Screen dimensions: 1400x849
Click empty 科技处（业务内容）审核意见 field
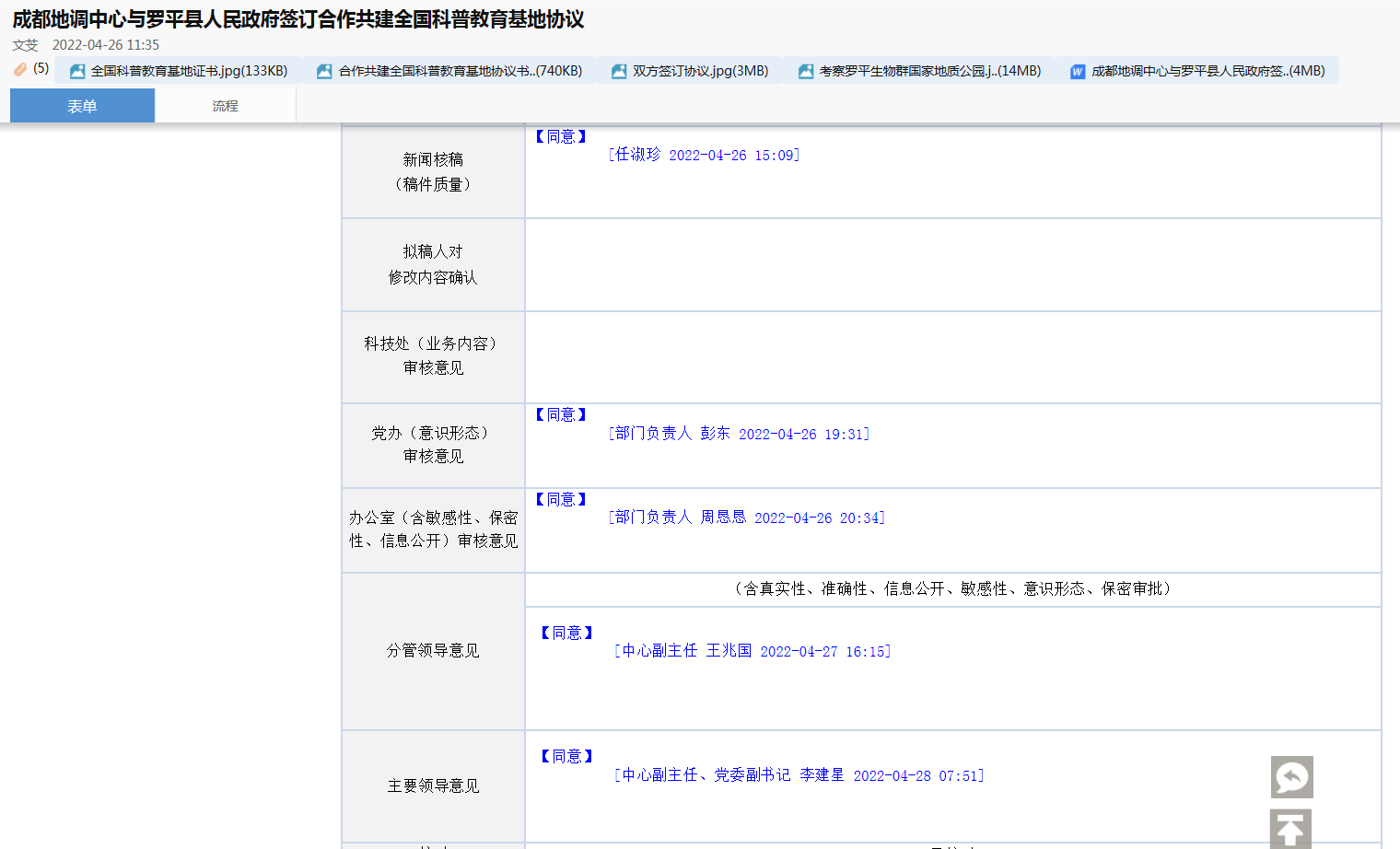click(x=952, y=357)
